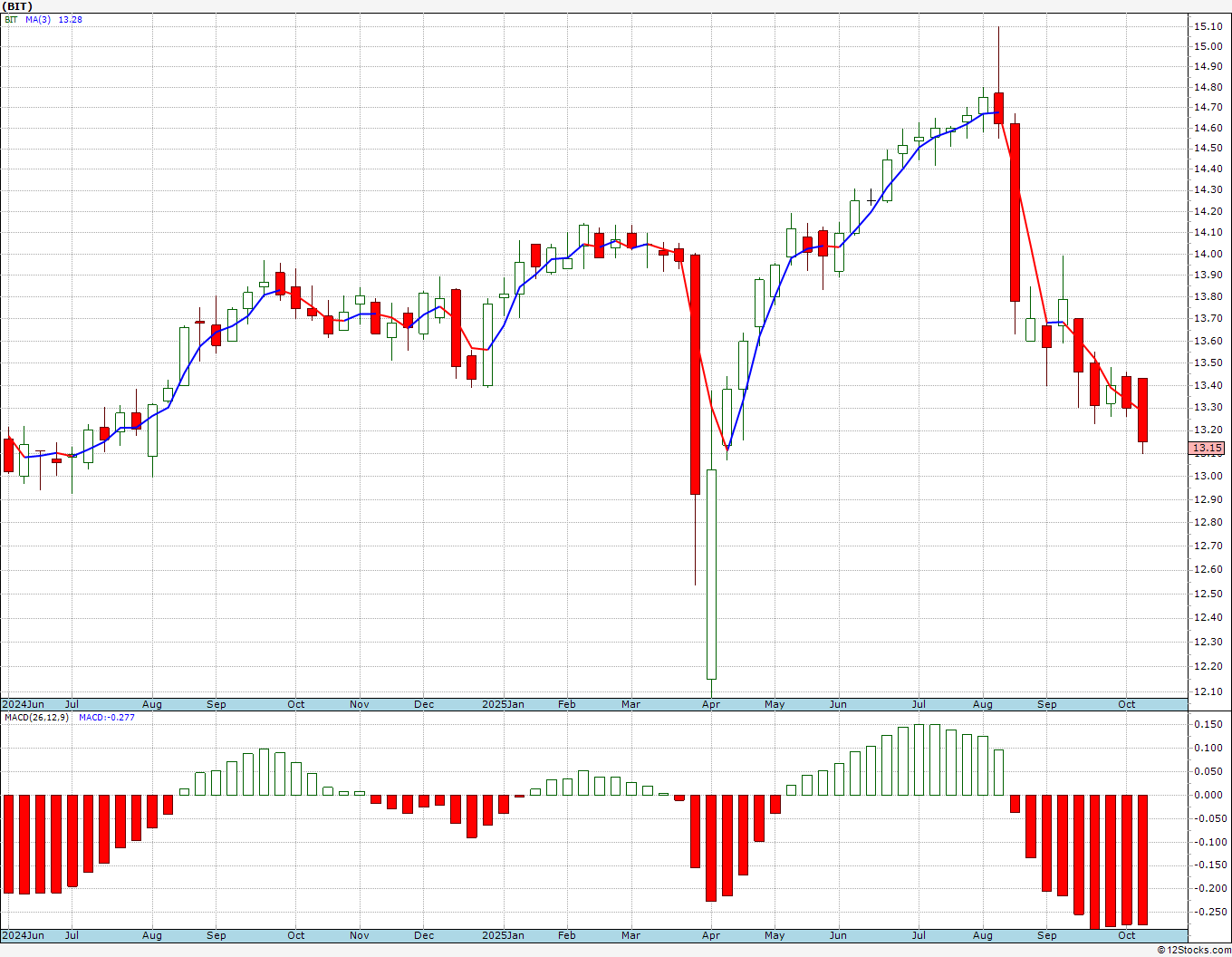This screenshot has height=957, width=1232.
Task: Select the 14.20 price axis label
Action: [1207, 211]
